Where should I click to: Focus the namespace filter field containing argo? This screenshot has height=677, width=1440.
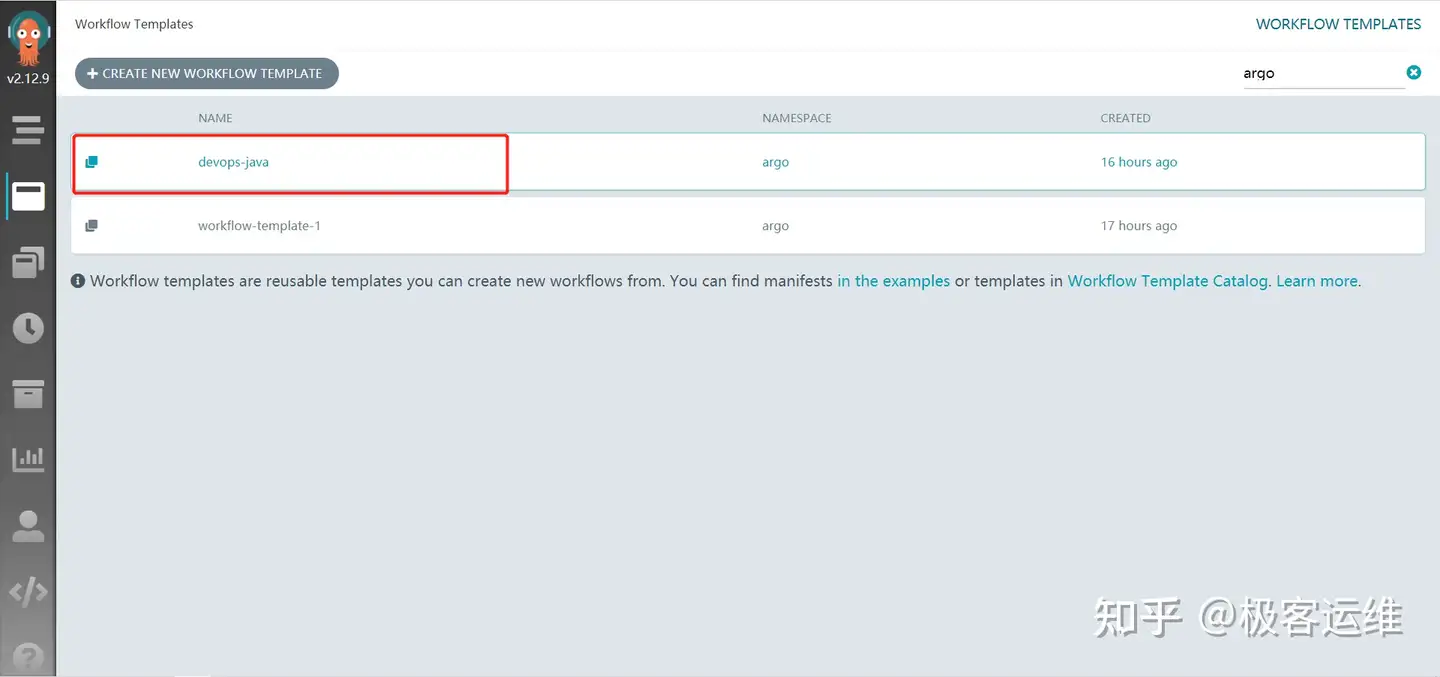coord(1322,73)
